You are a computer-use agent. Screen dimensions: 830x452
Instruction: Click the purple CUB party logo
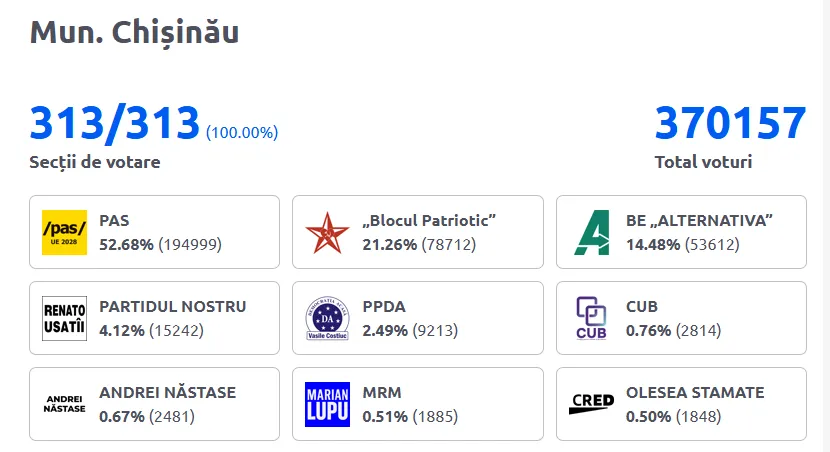click(591, 318)
